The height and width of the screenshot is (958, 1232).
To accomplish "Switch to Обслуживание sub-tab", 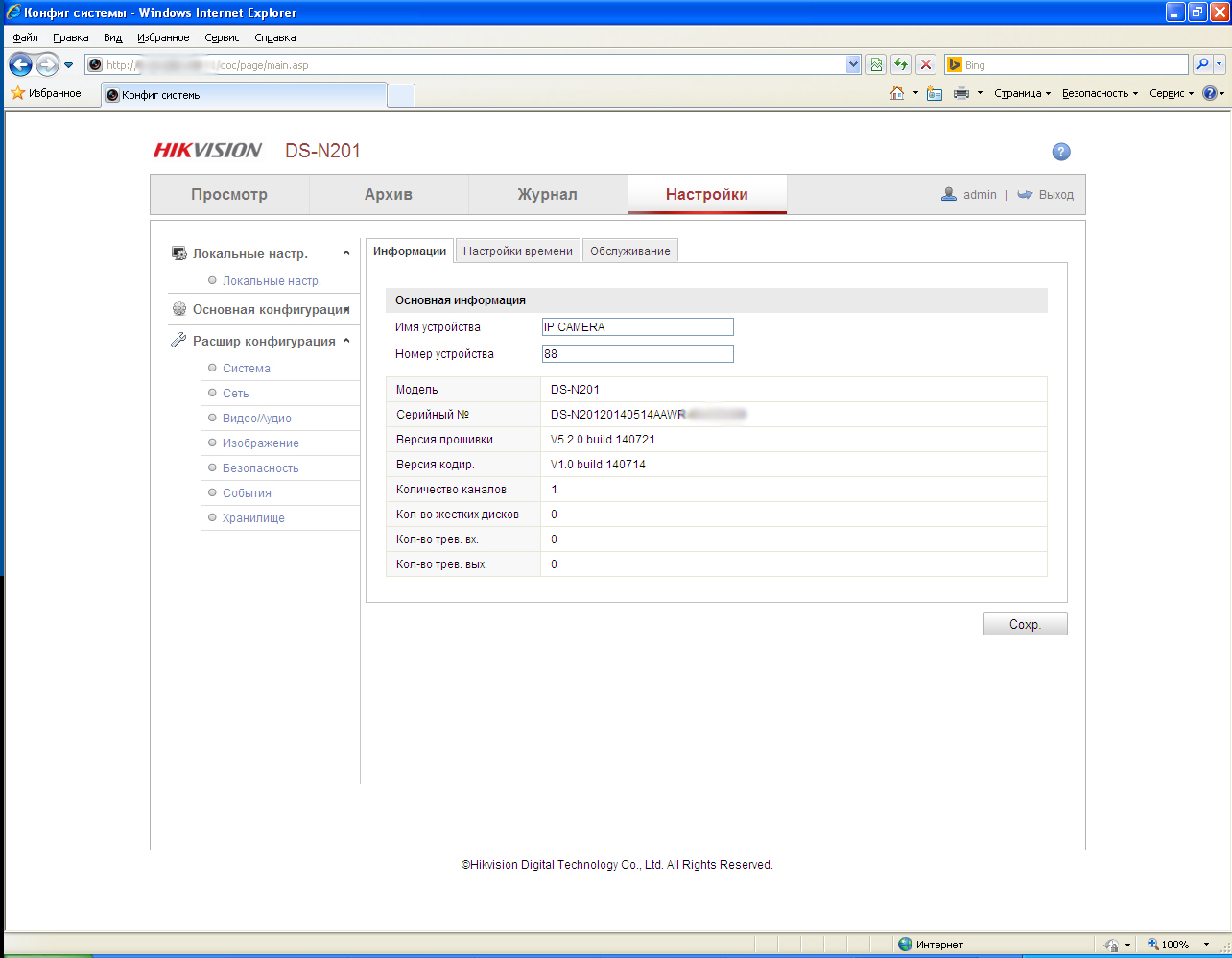I will click(x=630, y=251).
